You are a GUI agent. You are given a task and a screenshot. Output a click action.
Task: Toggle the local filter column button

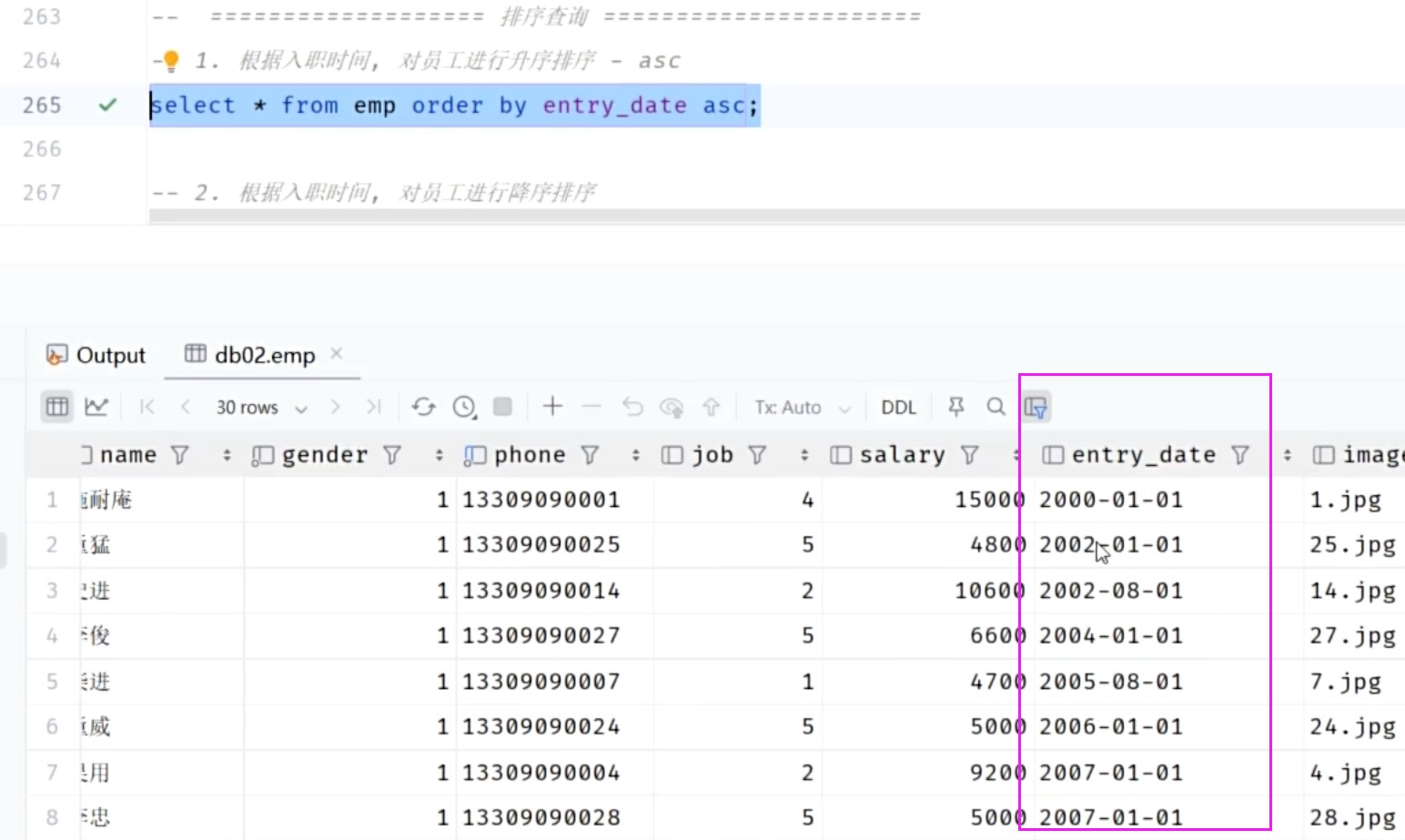click(1036, 407)
